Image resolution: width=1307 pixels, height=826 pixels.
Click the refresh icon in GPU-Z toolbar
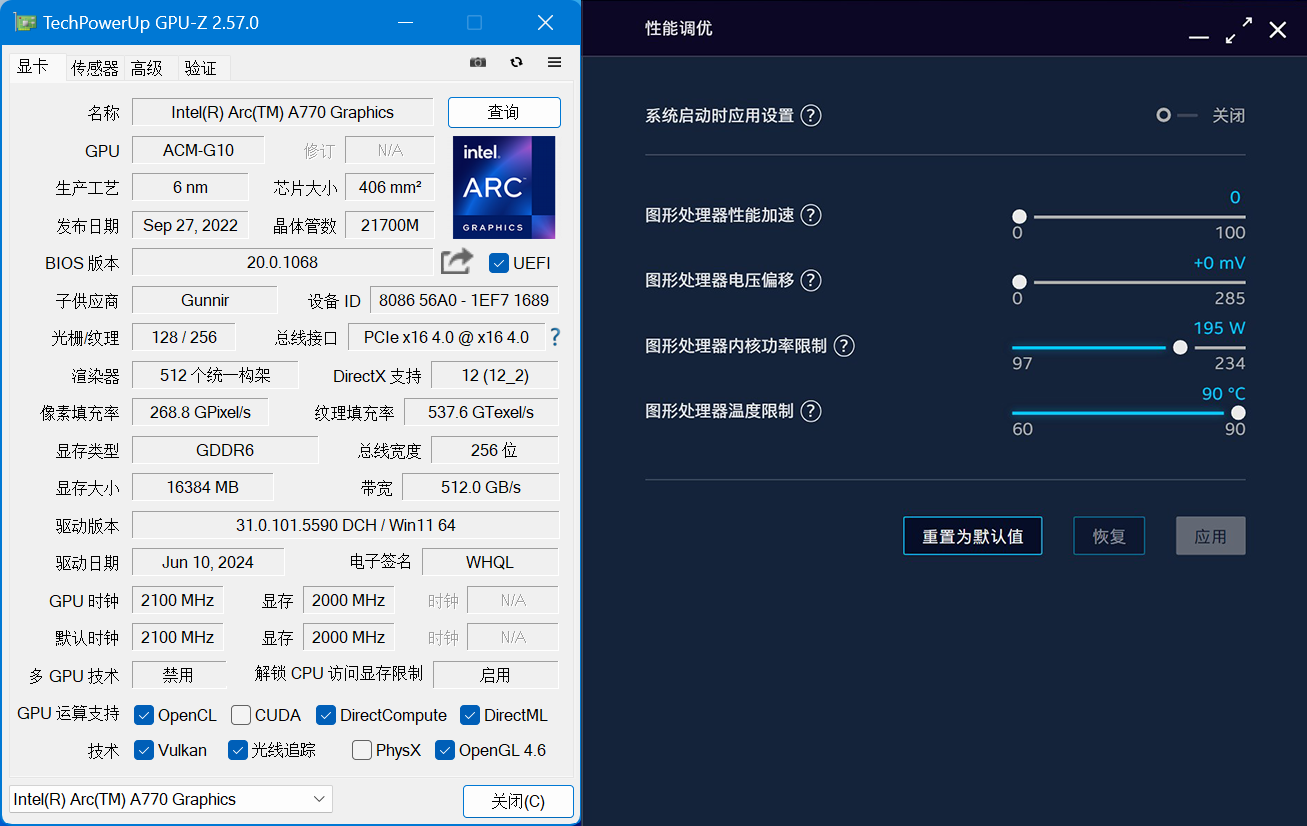[x=516, y=62]
